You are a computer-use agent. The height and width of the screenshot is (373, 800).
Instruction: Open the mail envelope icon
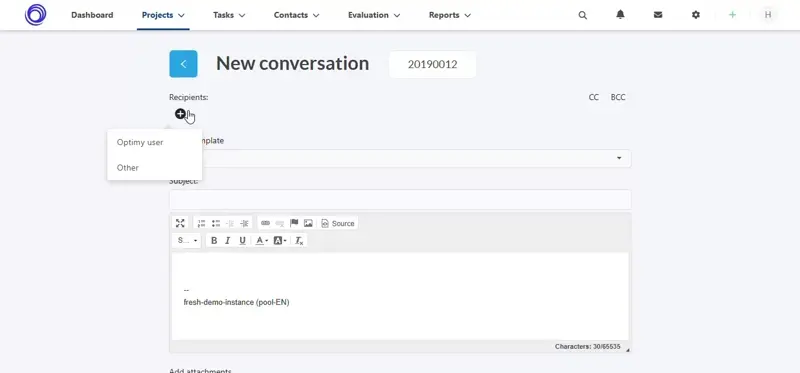(658, 15)
